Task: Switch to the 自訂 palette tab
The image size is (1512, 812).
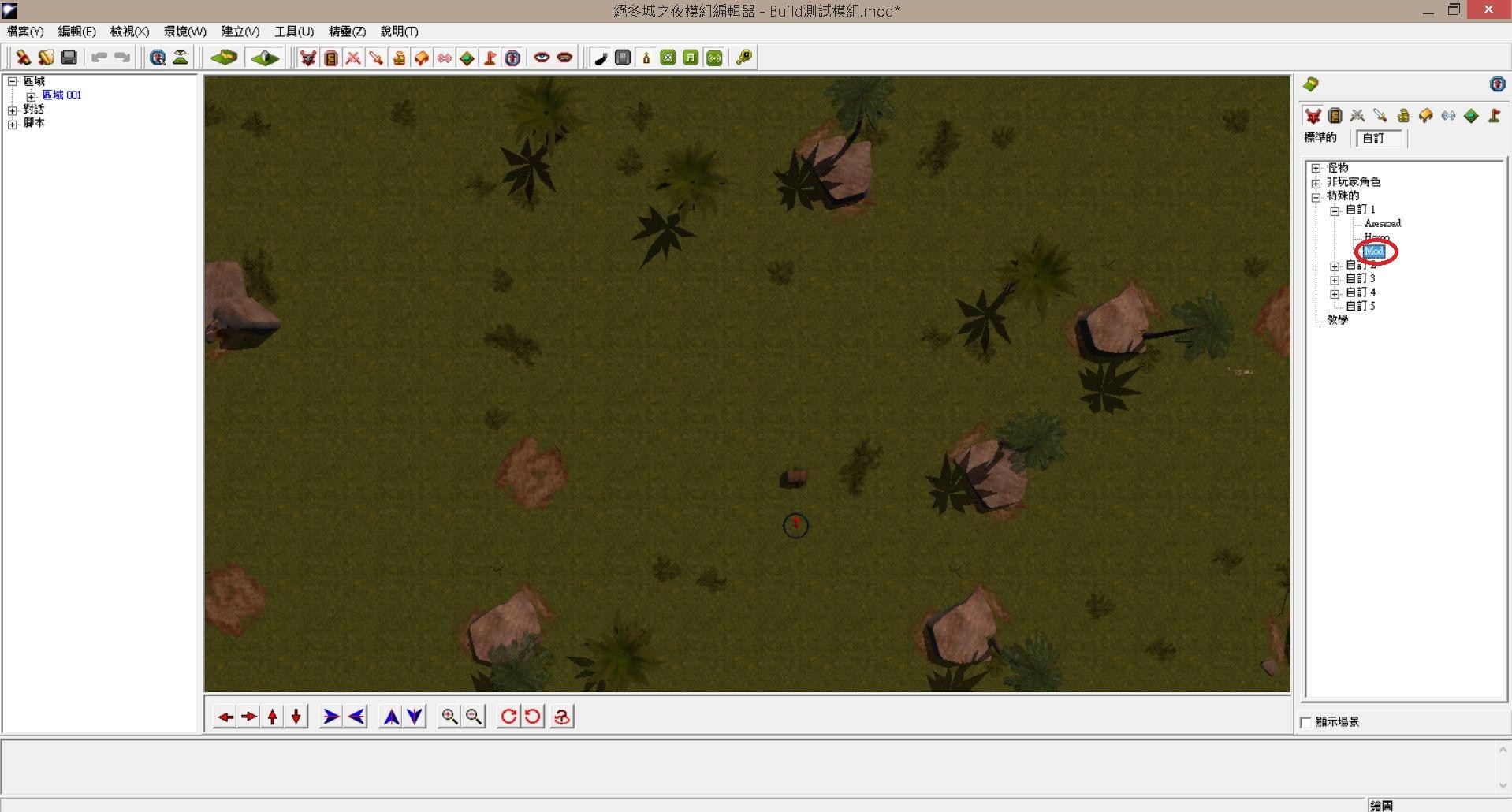Action: pos(1379,139)
